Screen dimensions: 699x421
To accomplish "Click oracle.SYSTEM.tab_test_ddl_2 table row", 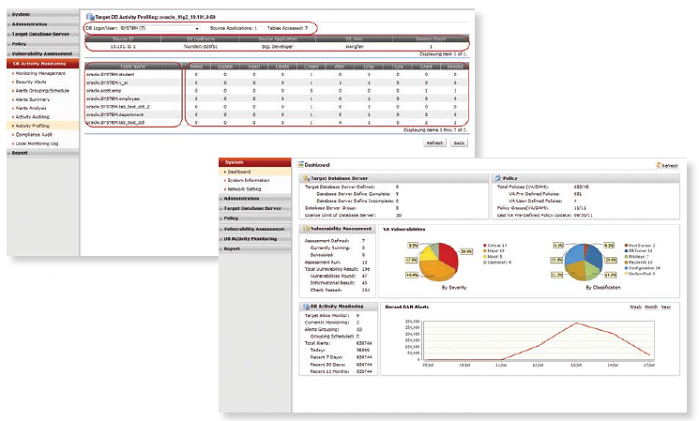I will 277,107.
